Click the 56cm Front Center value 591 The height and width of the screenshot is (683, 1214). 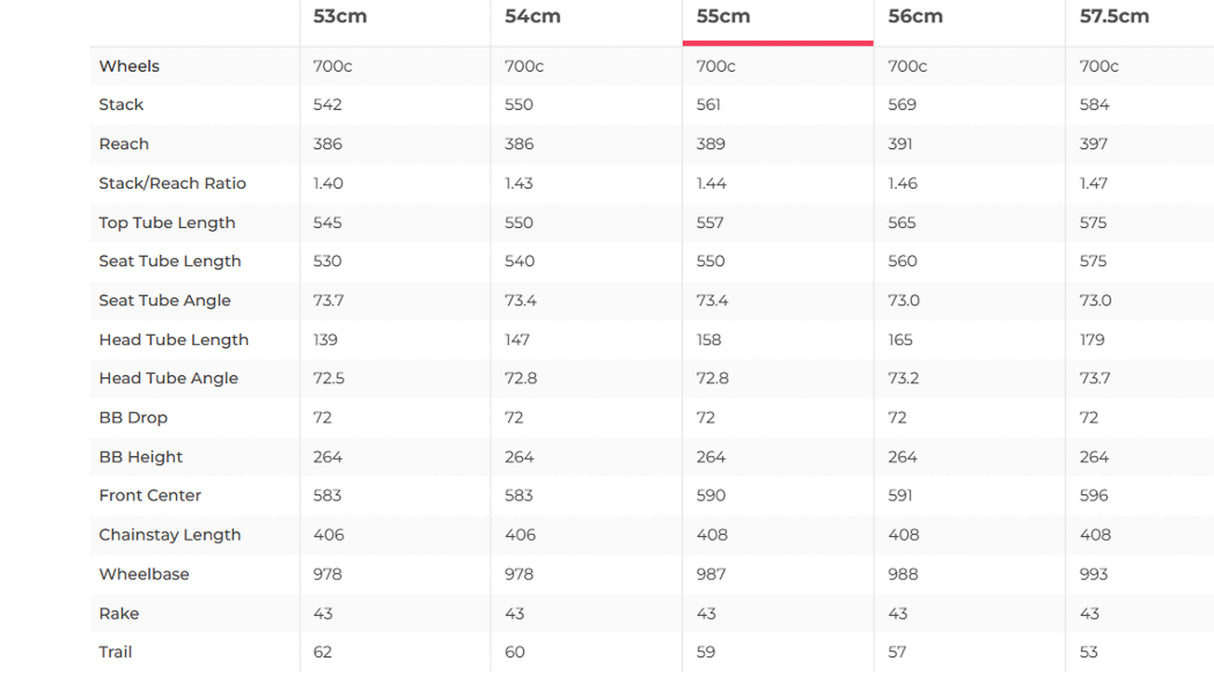tap(901, 496)
